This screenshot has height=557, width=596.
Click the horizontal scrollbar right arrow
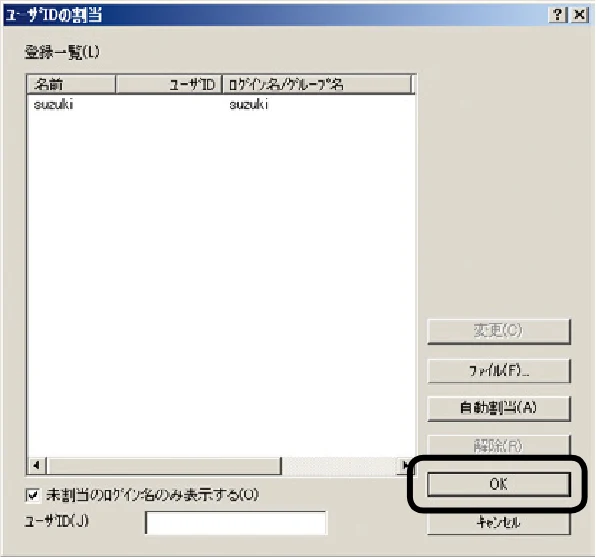point(406,466)
